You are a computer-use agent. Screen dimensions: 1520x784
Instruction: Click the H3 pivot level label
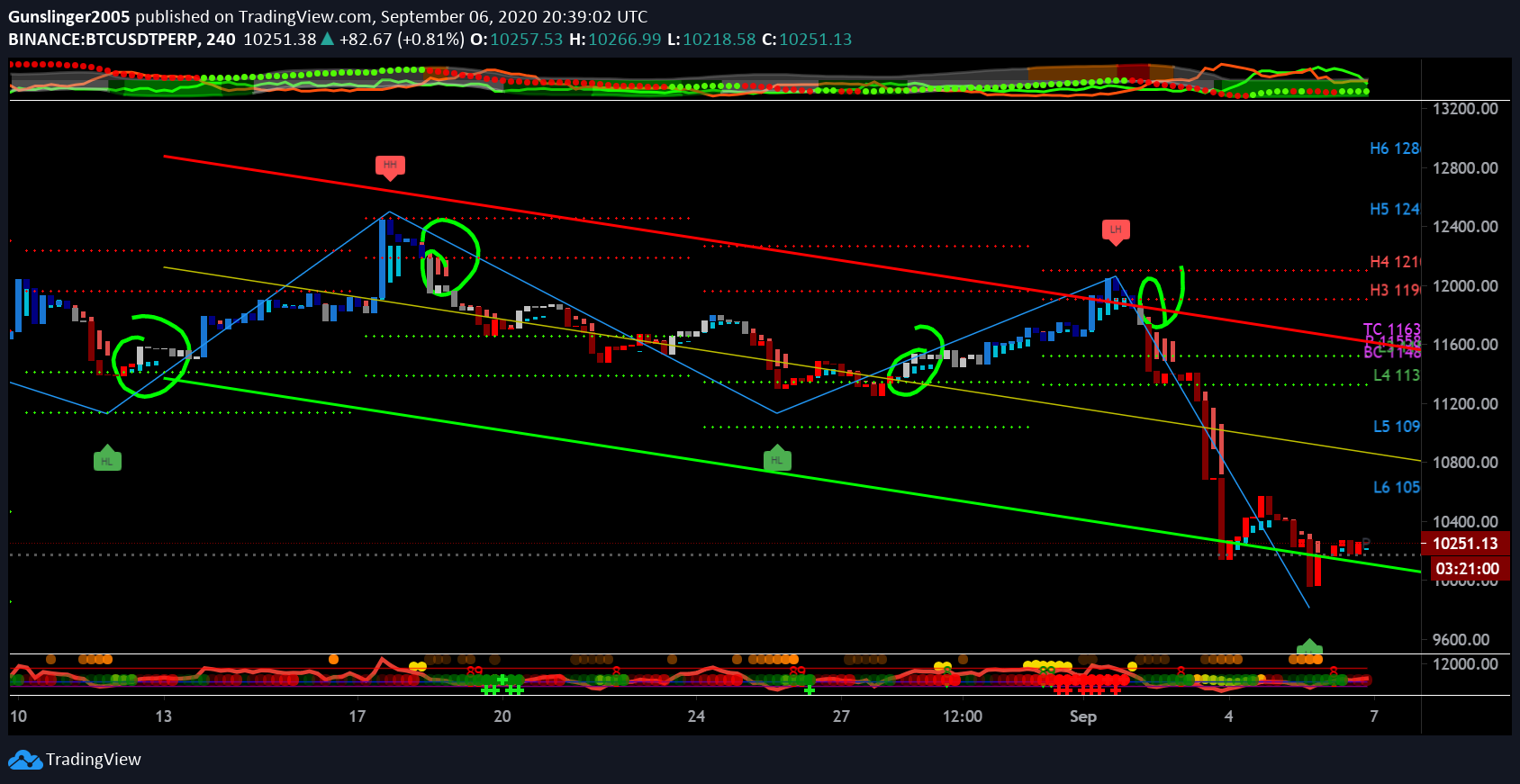[x=1395, y=290]
